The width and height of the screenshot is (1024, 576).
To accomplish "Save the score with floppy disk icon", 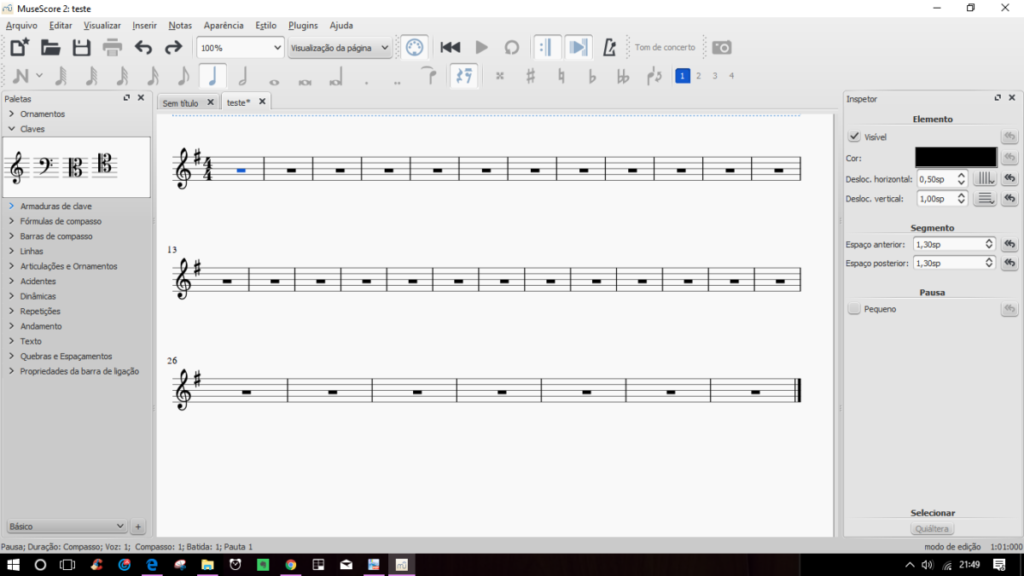I will pos(81,47).
